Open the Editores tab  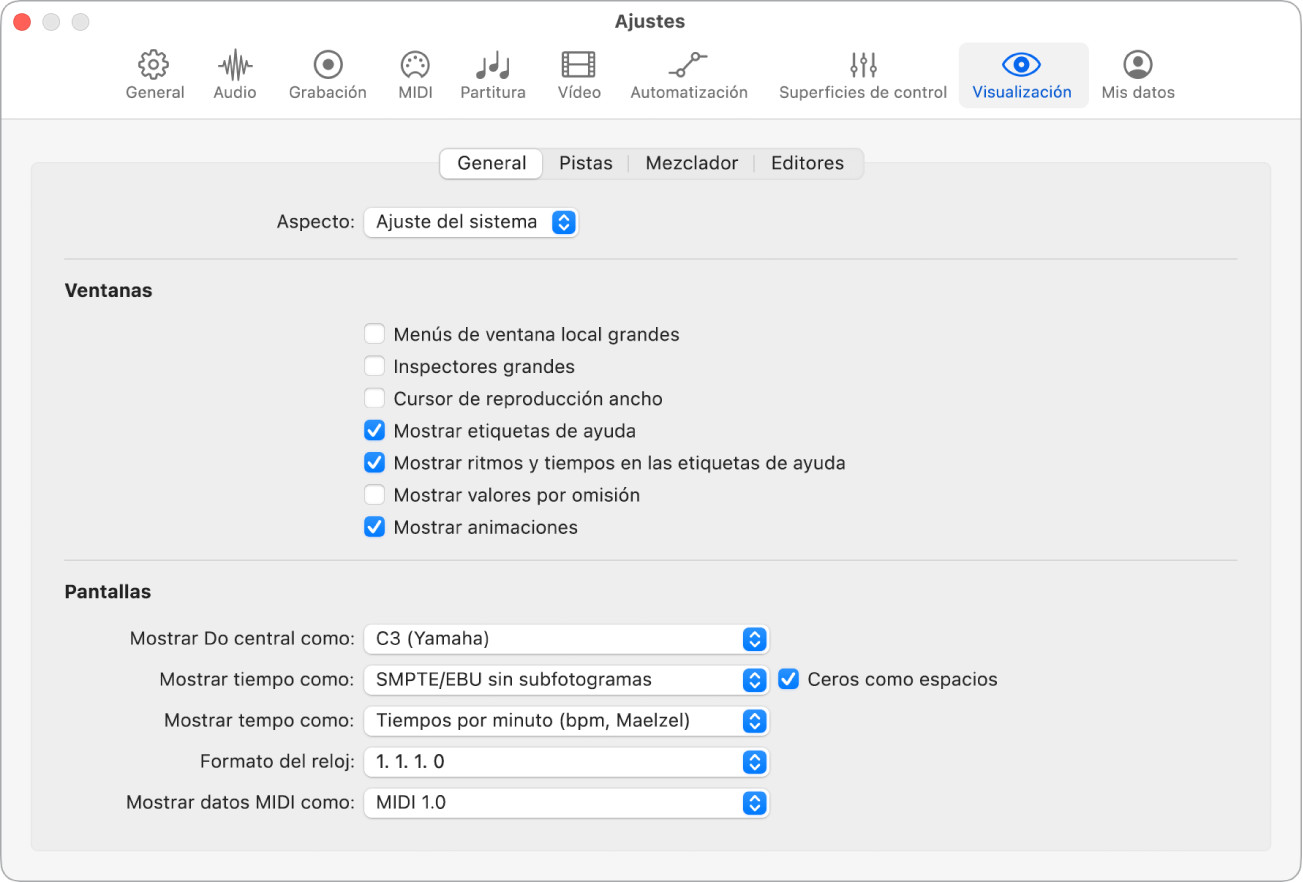click(x=807, y=163)
